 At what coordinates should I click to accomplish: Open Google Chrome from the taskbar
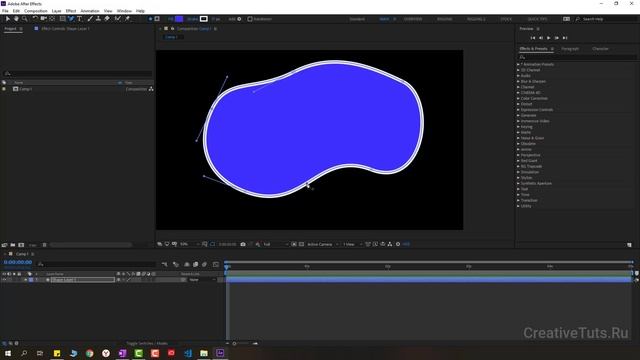[x=90, y=353]
